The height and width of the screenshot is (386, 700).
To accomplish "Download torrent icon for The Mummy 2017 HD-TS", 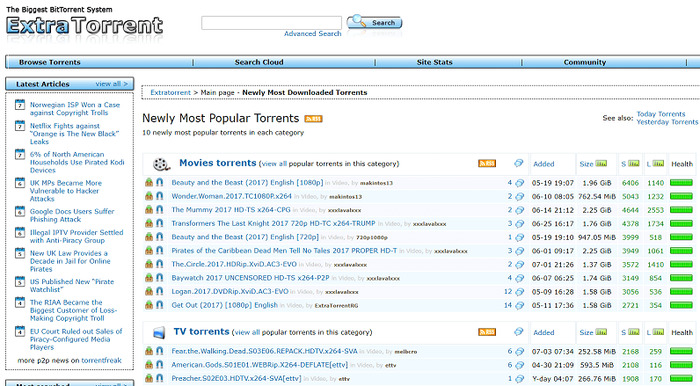I will click(149, 210).
